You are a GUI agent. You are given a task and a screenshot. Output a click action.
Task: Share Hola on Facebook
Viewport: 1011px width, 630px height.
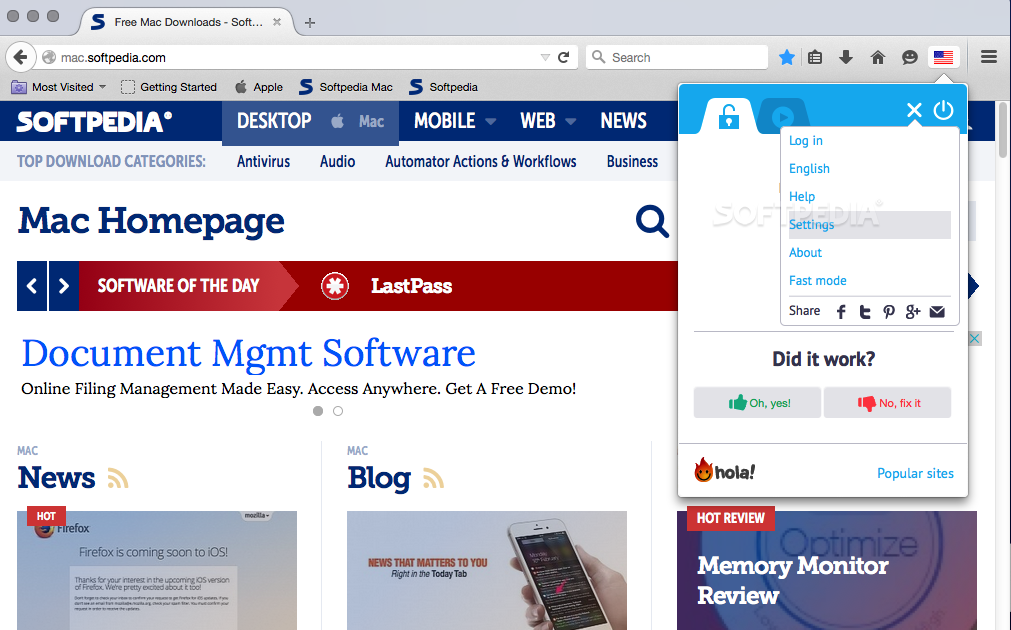[x=841, y=312]
